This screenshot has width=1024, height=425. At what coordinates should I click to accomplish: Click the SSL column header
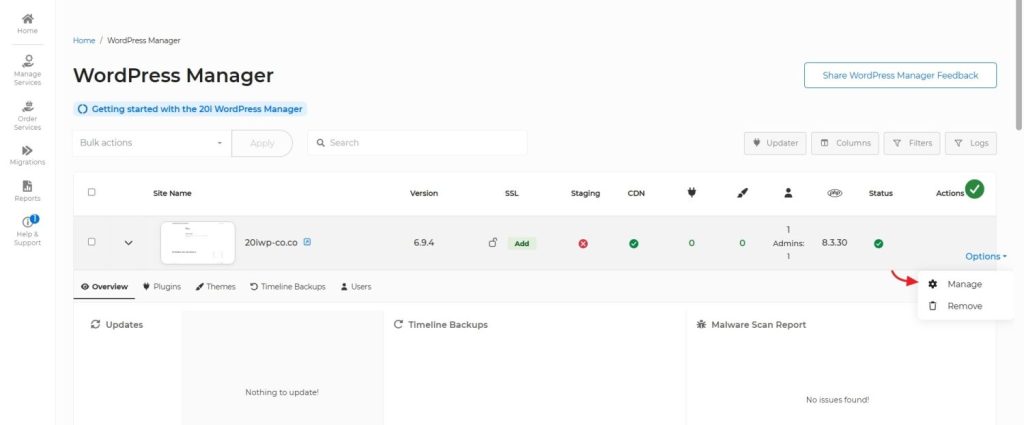pyautogui.click(x=512, y=193)
